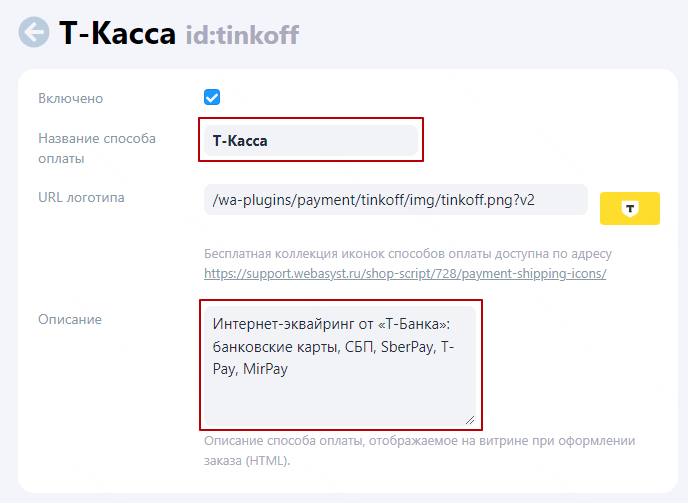Edit the payment method name field
Viewport: 688px width, 503px height.
point(311,140)
